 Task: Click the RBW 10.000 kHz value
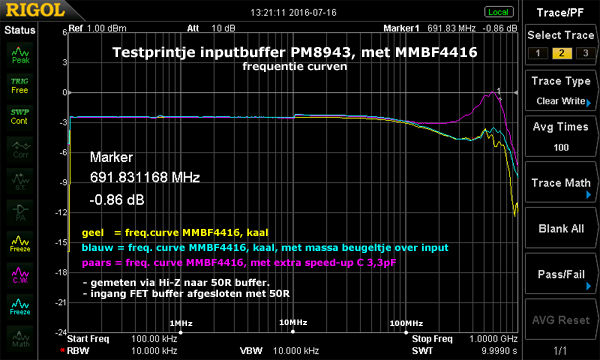pos(154,350)
